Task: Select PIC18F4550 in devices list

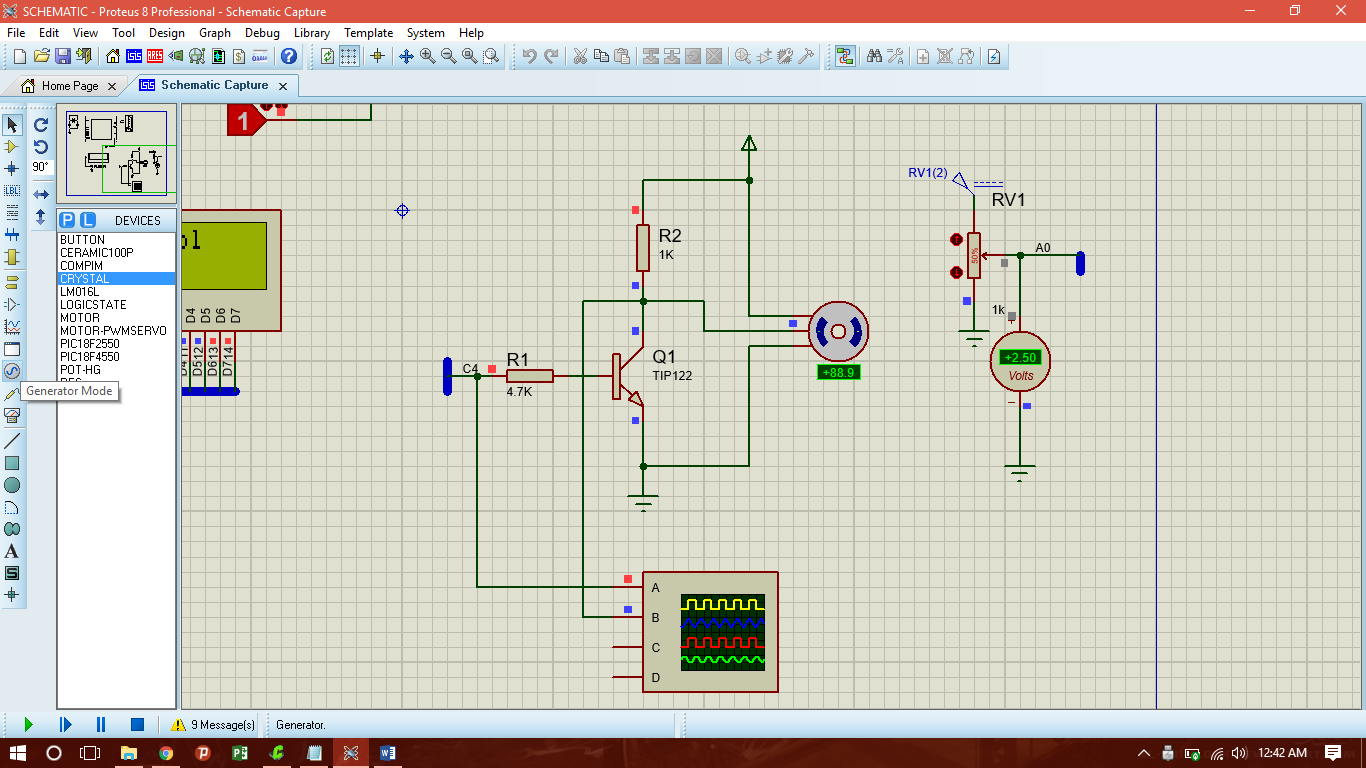Action: (x=116, y=357)
